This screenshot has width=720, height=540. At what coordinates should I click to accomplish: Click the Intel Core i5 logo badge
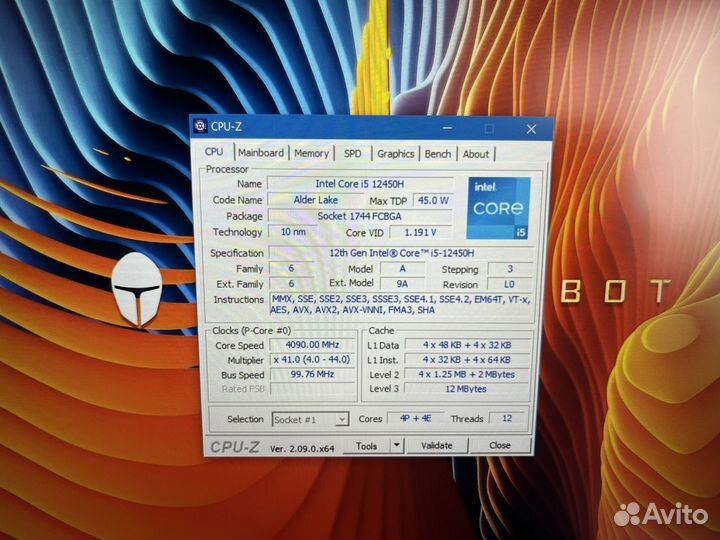(498, 208)
